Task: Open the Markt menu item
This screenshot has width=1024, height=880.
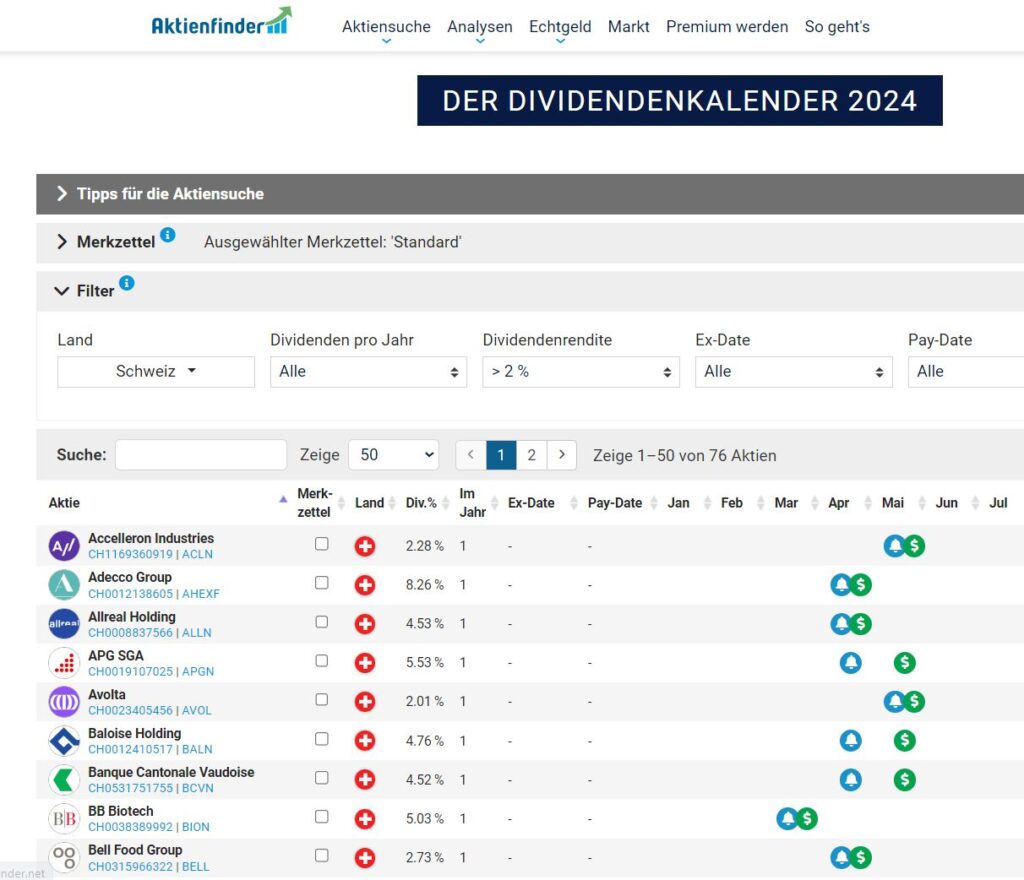Action: [628, 27]
